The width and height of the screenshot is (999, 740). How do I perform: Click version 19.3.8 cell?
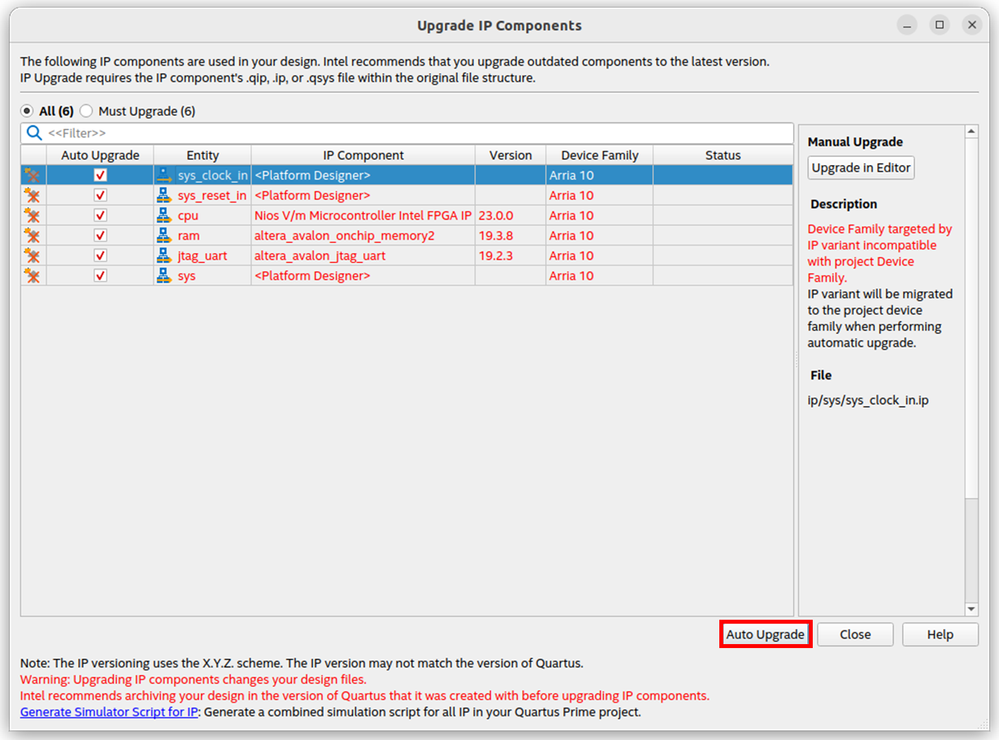[x=510, y=235]
